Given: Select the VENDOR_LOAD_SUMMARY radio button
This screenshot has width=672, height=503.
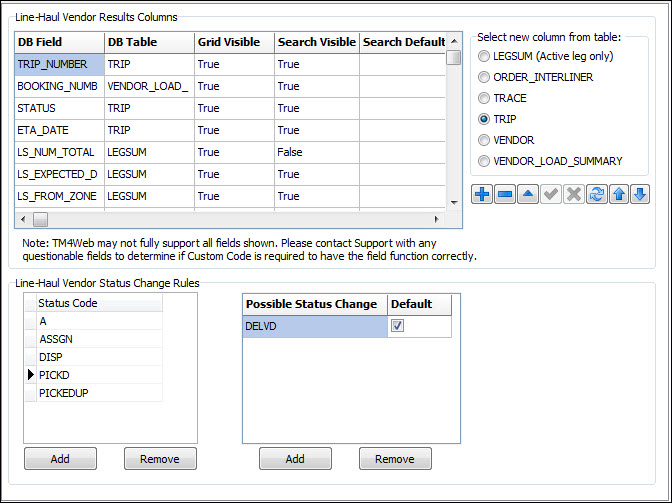Looking at the screenshot, I should pos(483,161).
